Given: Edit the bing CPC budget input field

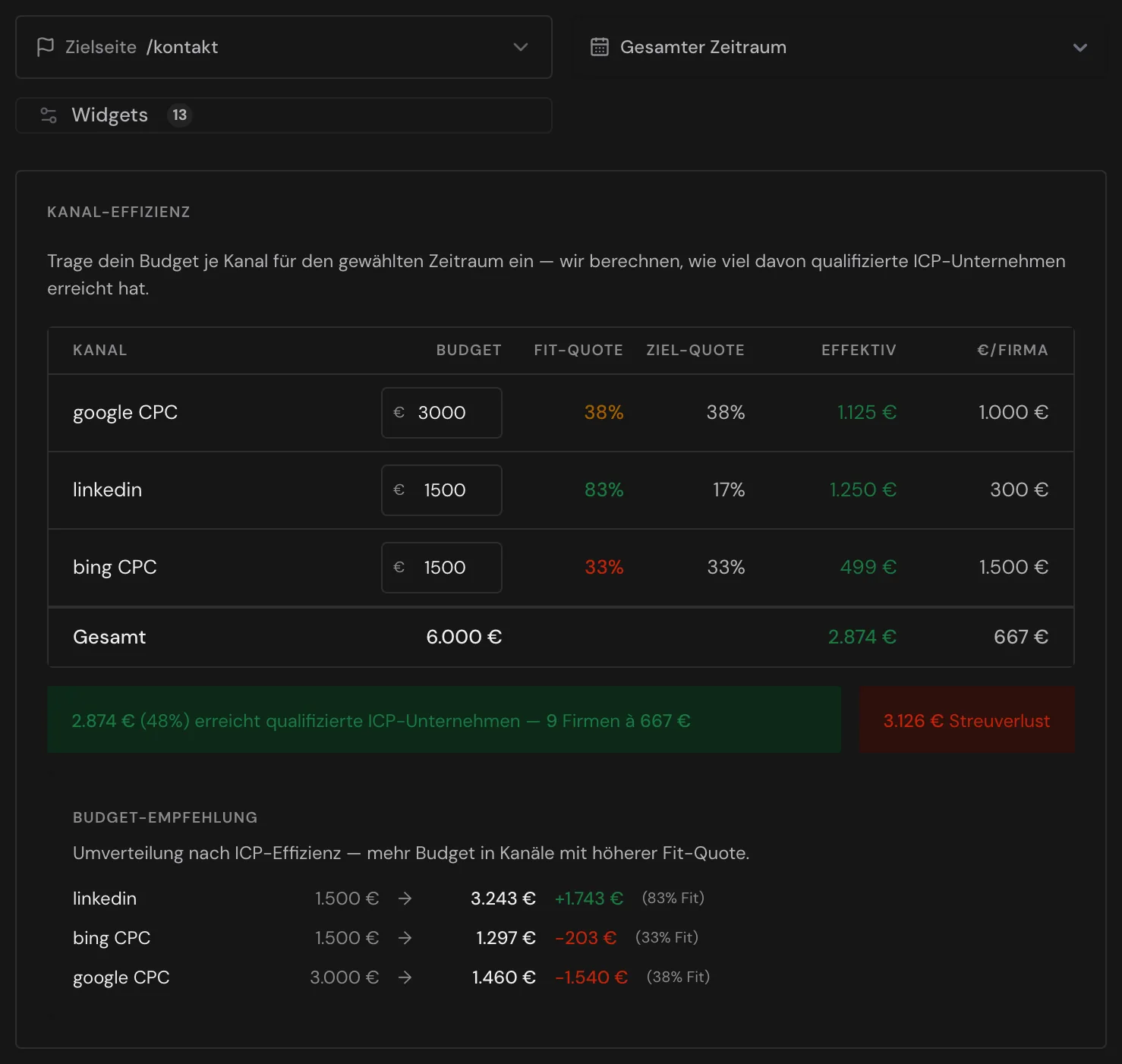Looking at the screenshot, I should pyautogui.click(x=442, y=568).
